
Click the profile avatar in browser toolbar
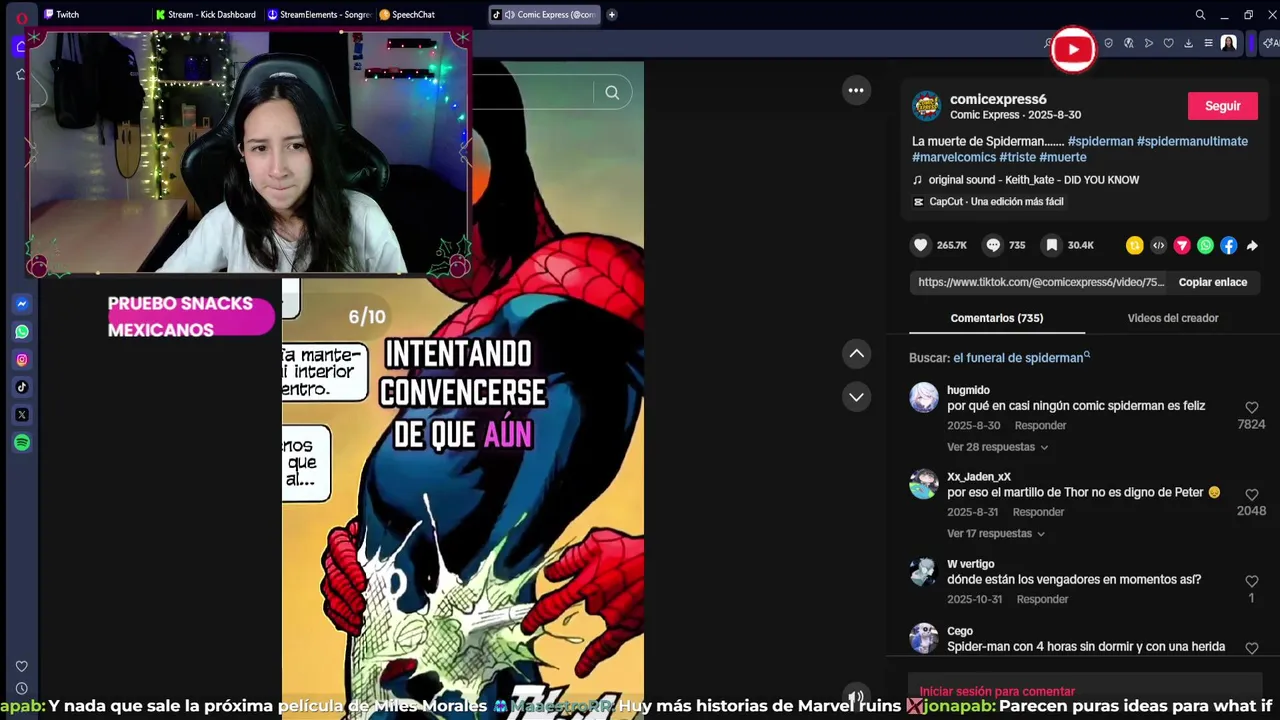pyautogui.click(x=1229, y=43)
